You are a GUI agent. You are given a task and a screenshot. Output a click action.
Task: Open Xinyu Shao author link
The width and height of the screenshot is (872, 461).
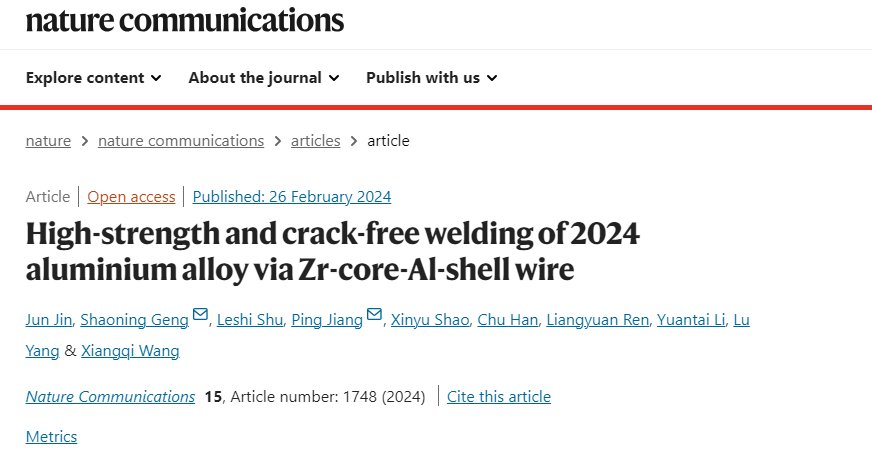tap(430, 320)
